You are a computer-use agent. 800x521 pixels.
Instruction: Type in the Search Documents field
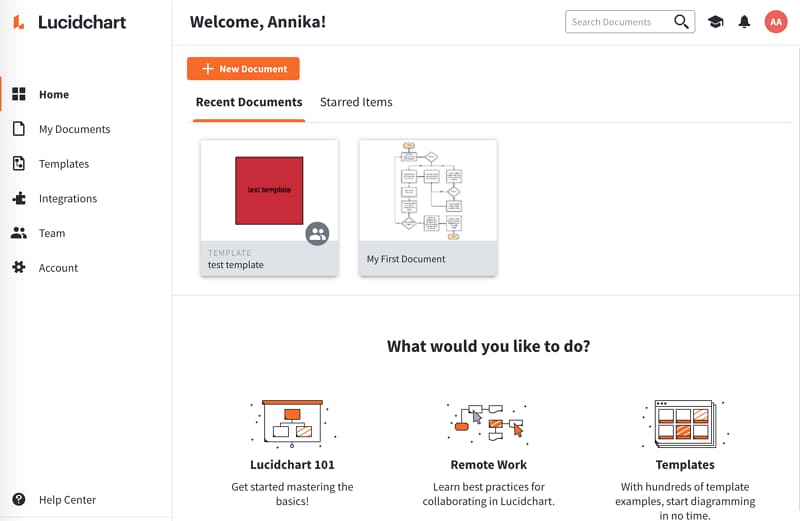[x=617, y=21]
